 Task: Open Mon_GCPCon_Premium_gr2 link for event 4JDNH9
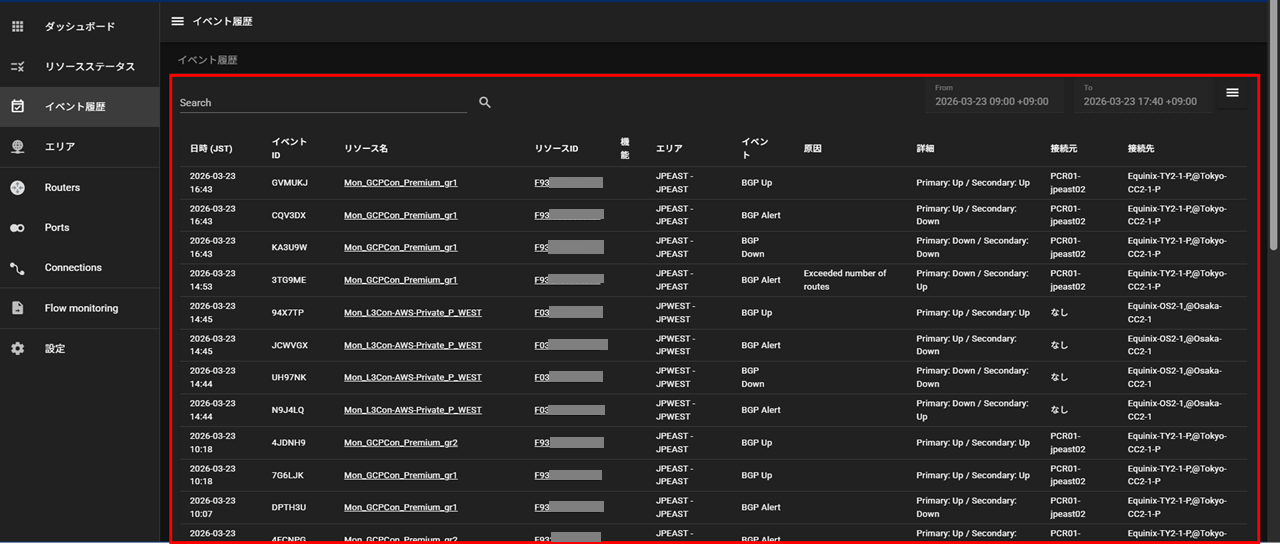pos(400,443)
